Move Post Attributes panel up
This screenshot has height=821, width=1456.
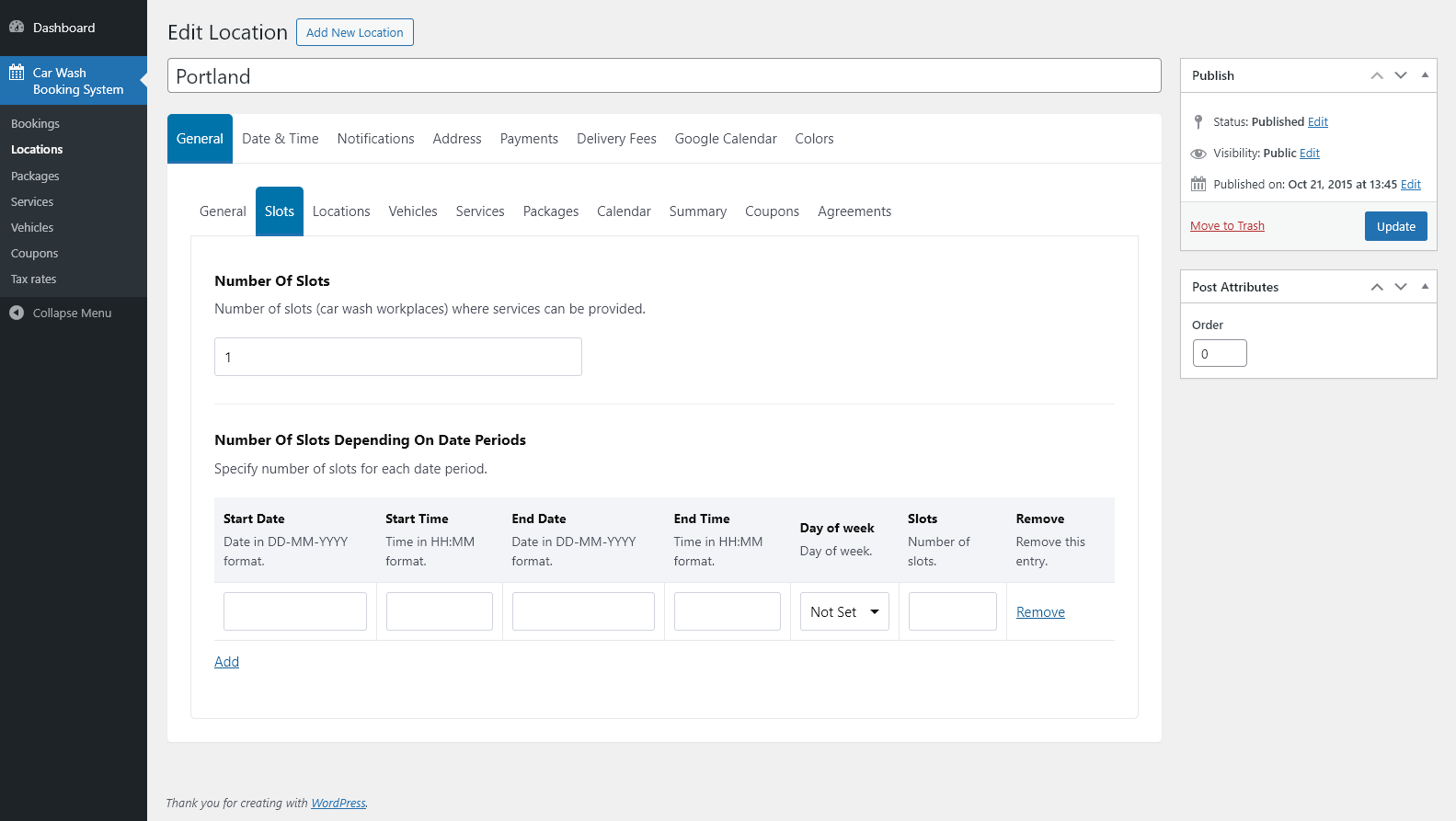1377,287
